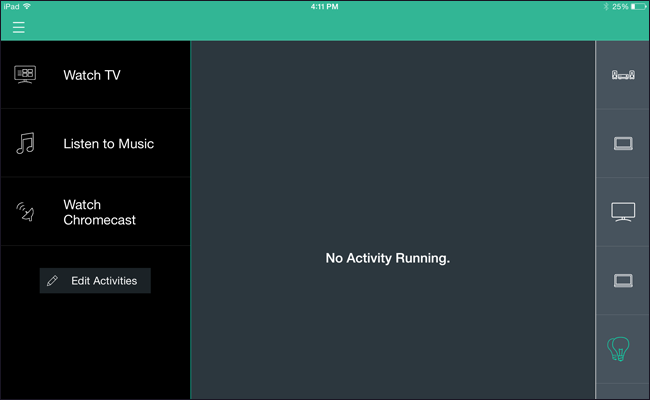The image size is (650, 400).
Task: Open the hamburger menu
Action: pos(19,28)
